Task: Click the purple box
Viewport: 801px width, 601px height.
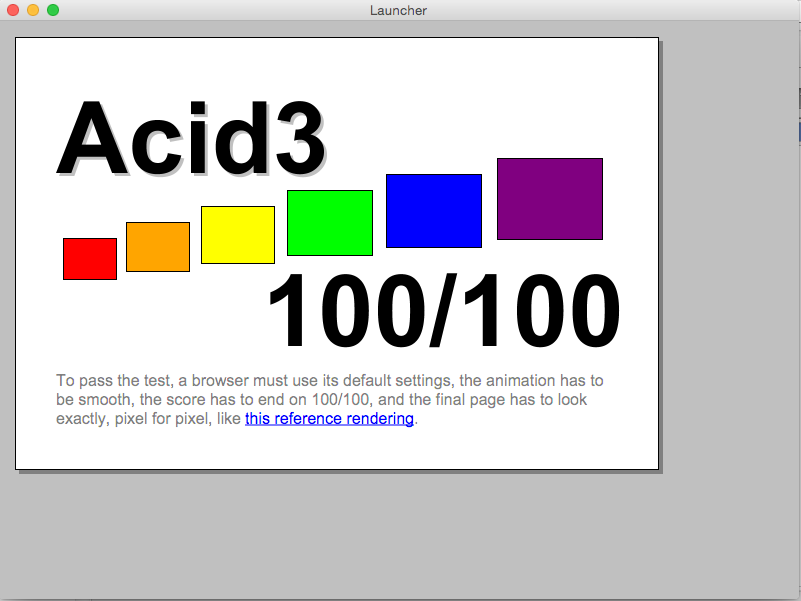Action: (550, 199)
